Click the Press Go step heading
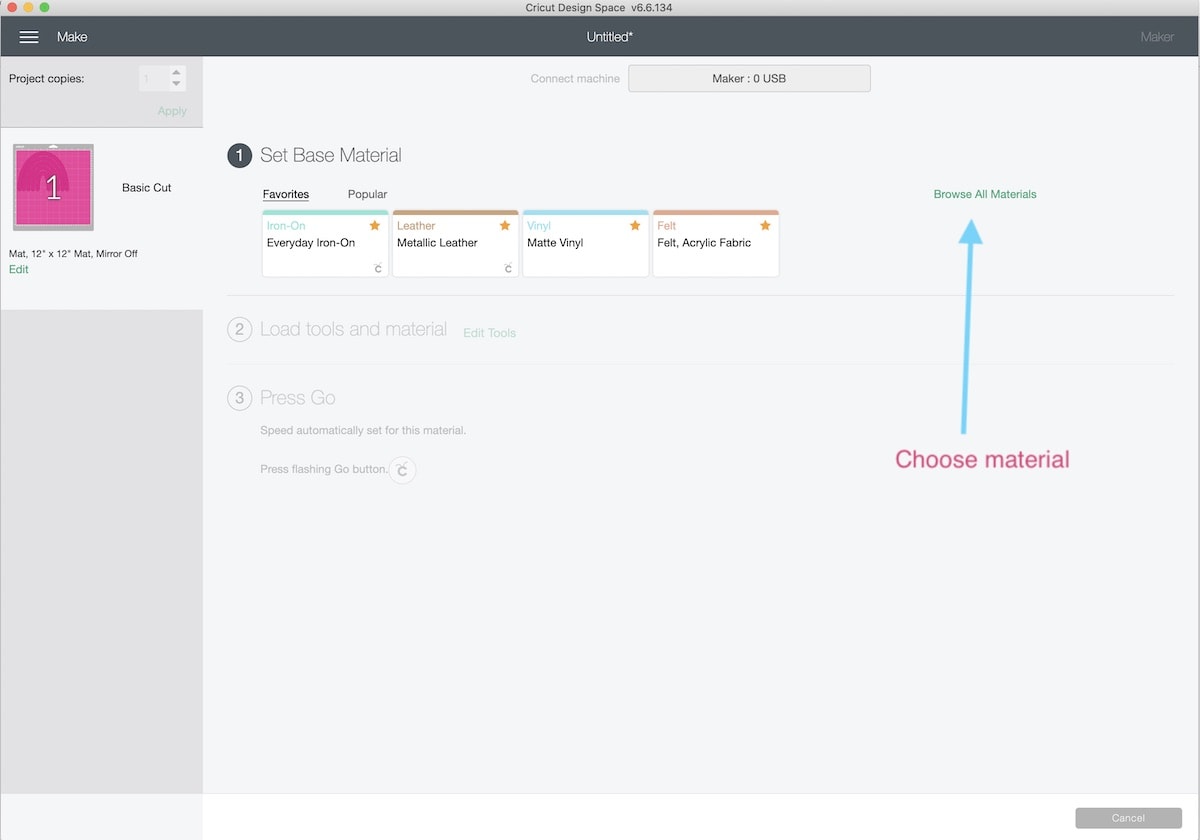This screenshot has height=840, width=1200. pos(297,398)
